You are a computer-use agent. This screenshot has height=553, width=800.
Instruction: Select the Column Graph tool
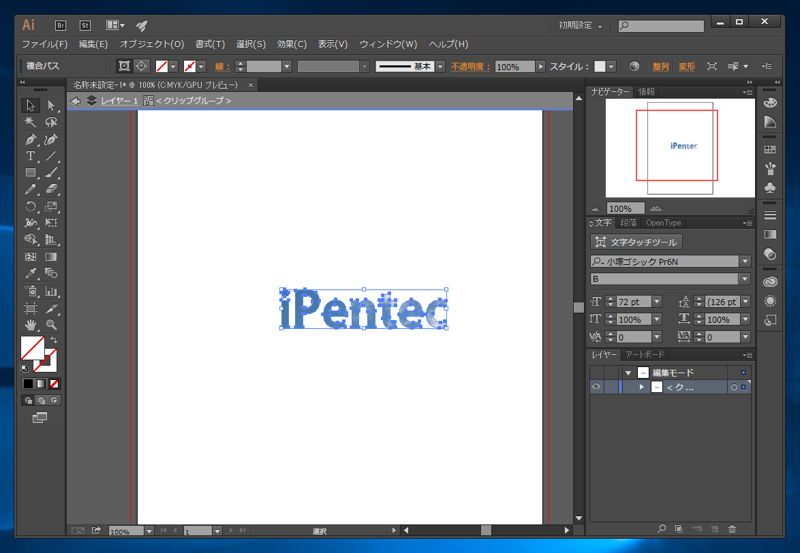pyautogui.click(x=51, y=291)
